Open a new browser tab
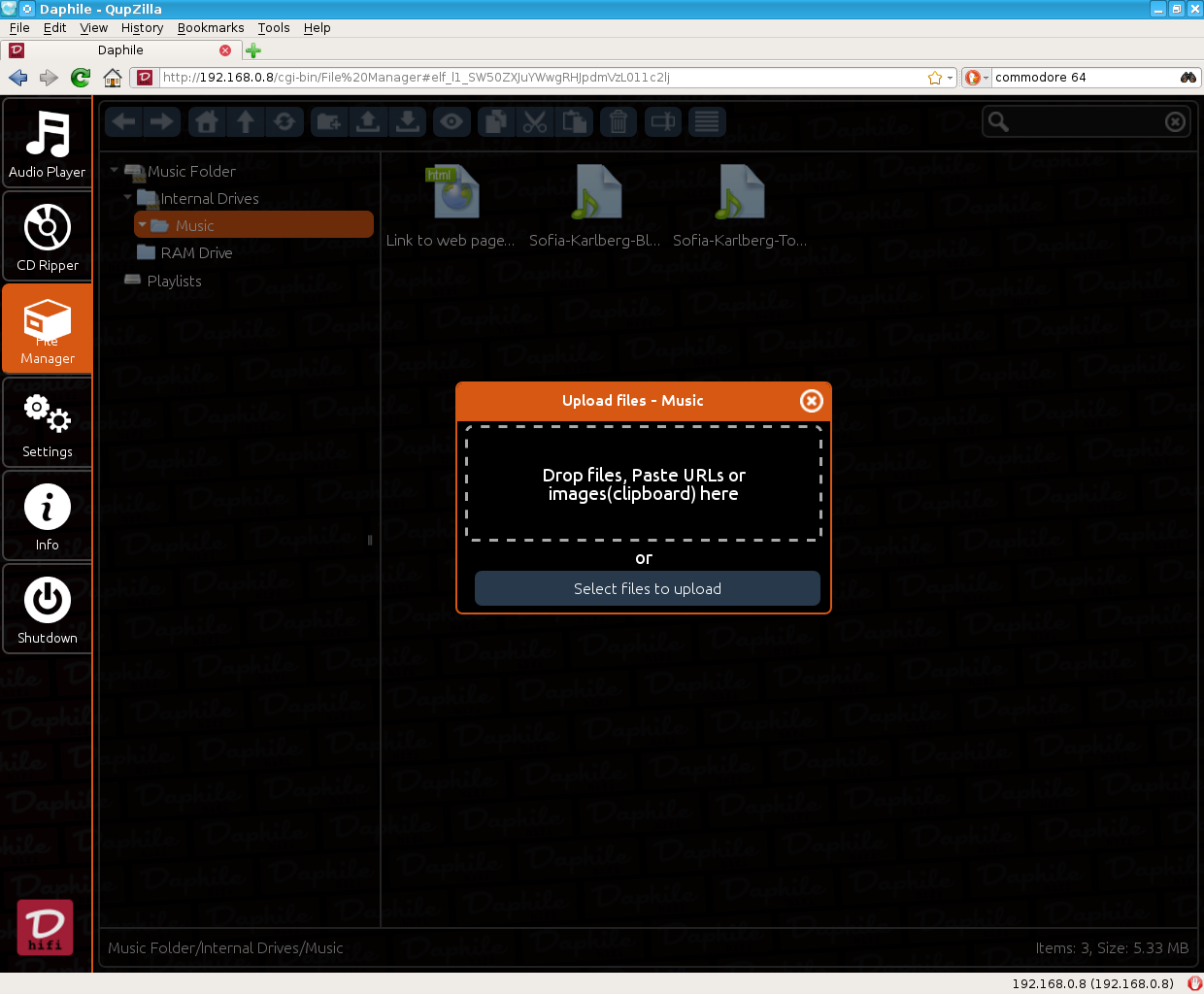Screen dimensions: 1204x994 tap(253, 50)
